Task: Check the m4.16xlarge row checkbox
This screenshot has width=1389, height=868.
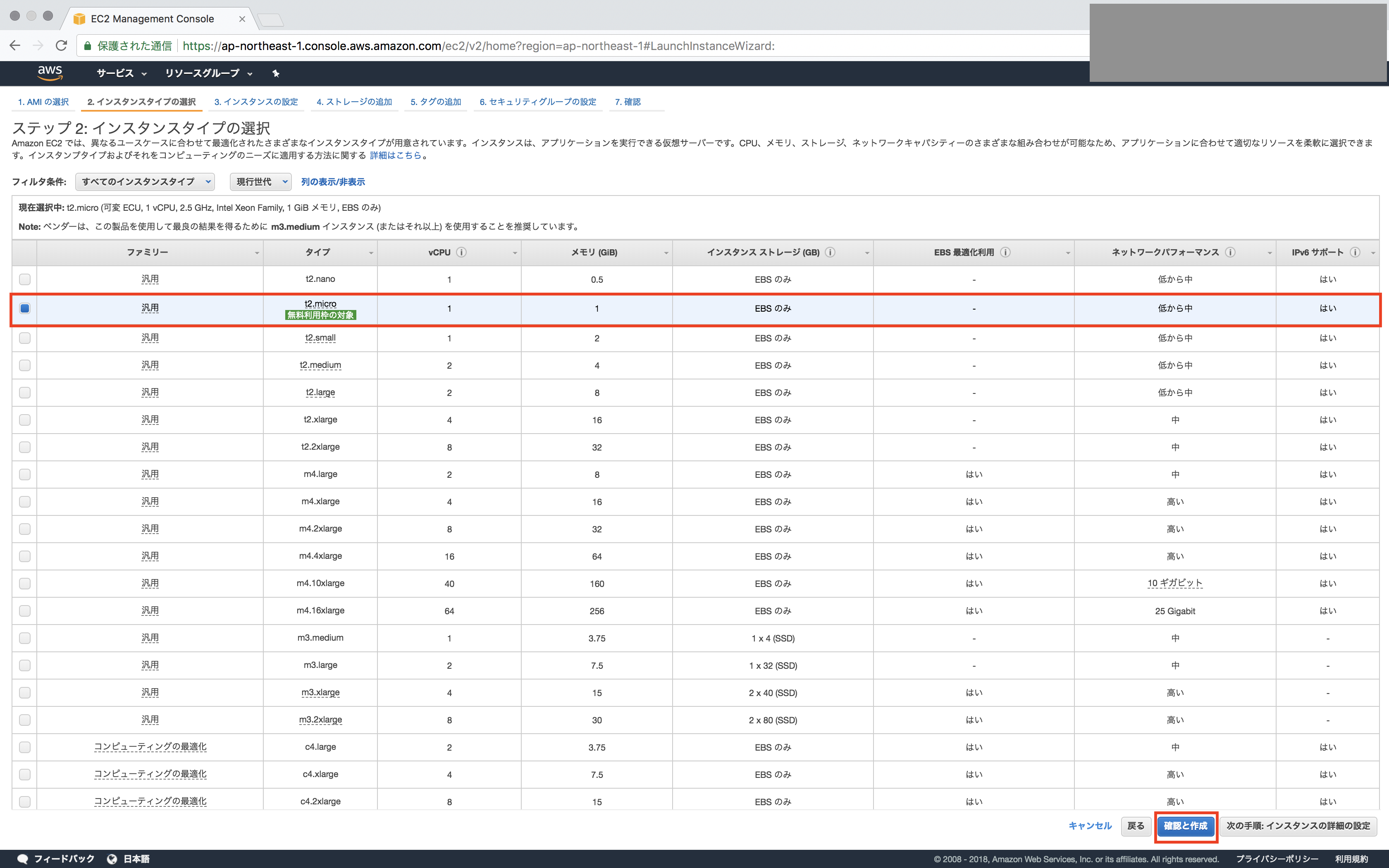Action: tap(25, 611)
